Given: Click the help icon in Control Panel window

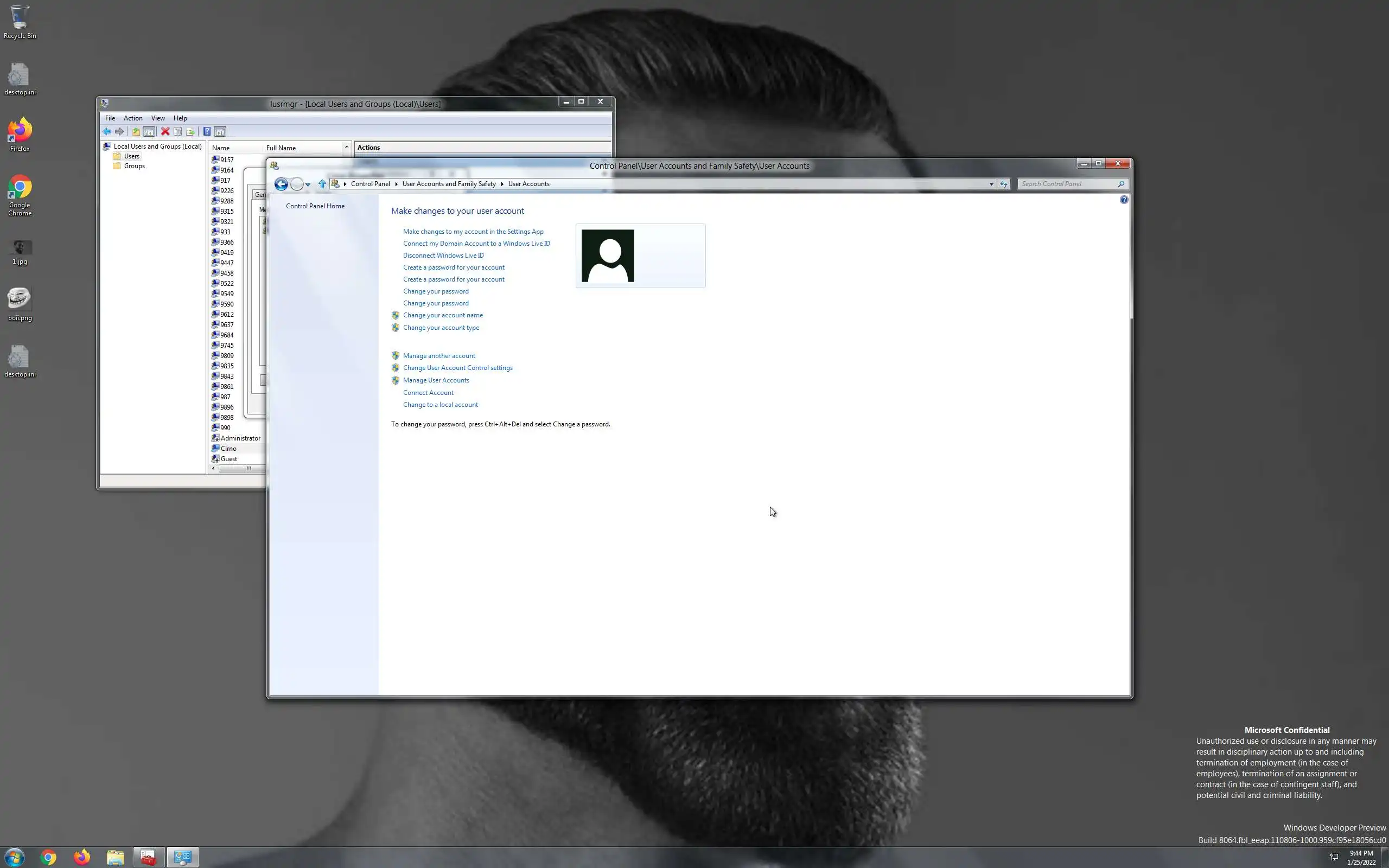Looking at the screenshot, I should coord(1123,200).
